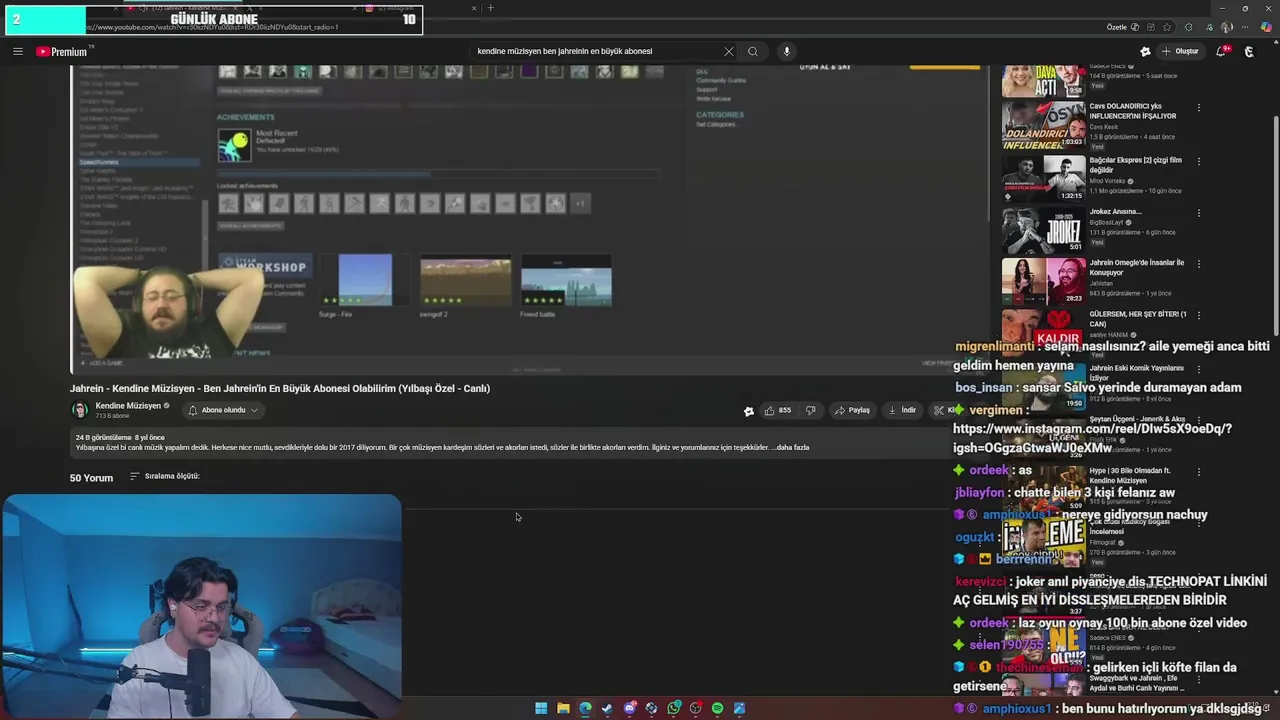
Task: Click the magnifier search button
Action: tap(753, 51)
